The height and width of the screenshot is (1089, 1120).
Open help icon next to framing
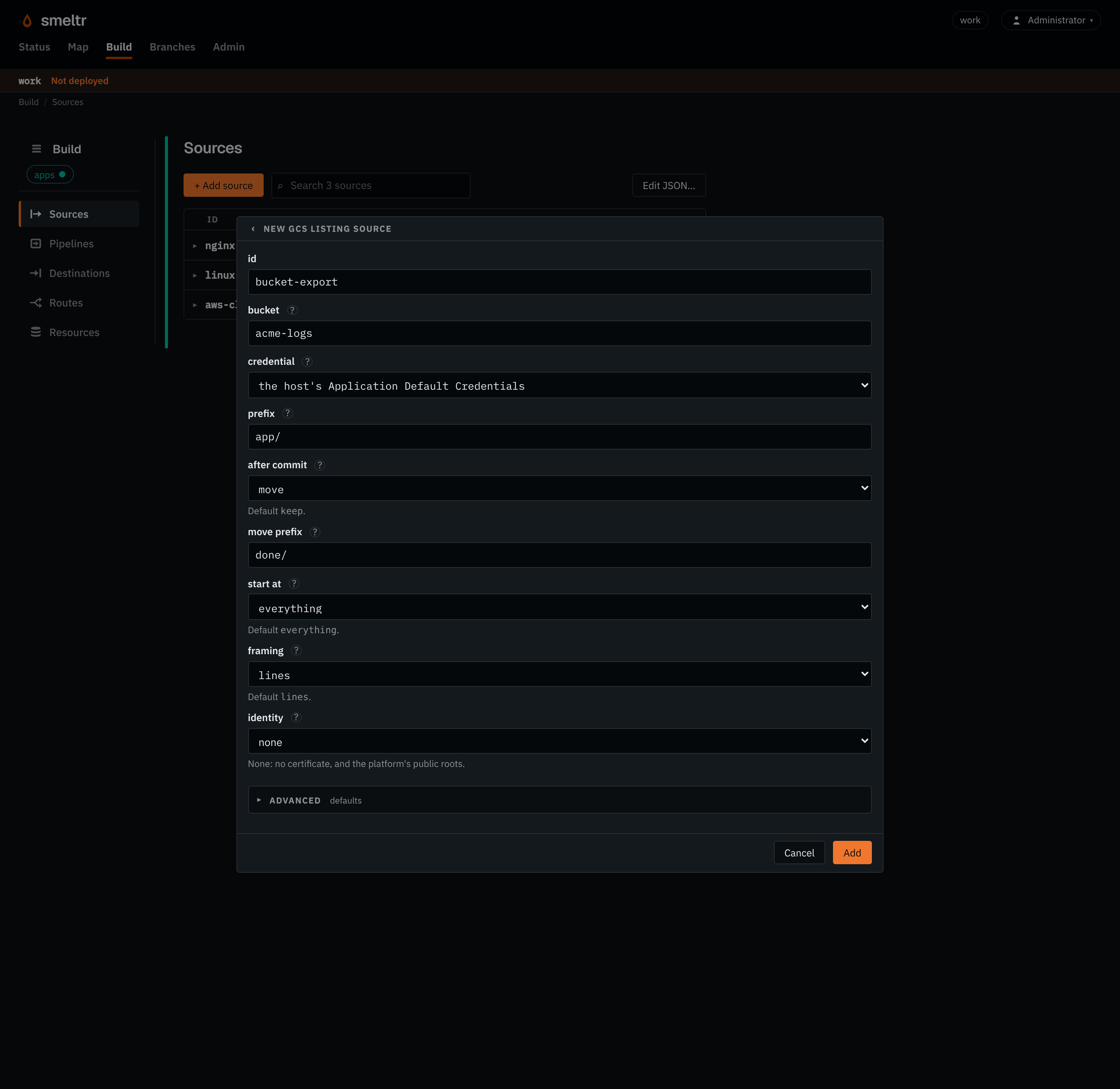coord(296,650)
